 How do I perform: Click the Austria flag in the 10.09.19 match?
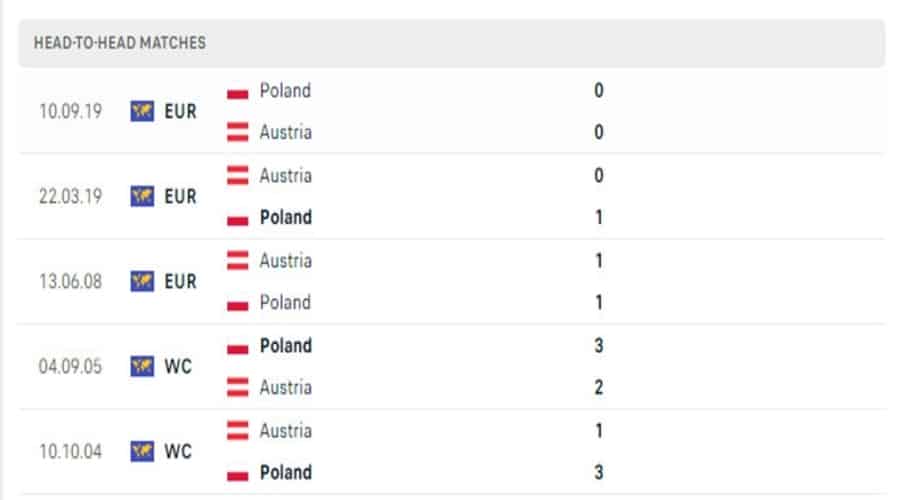coord(238,132)
